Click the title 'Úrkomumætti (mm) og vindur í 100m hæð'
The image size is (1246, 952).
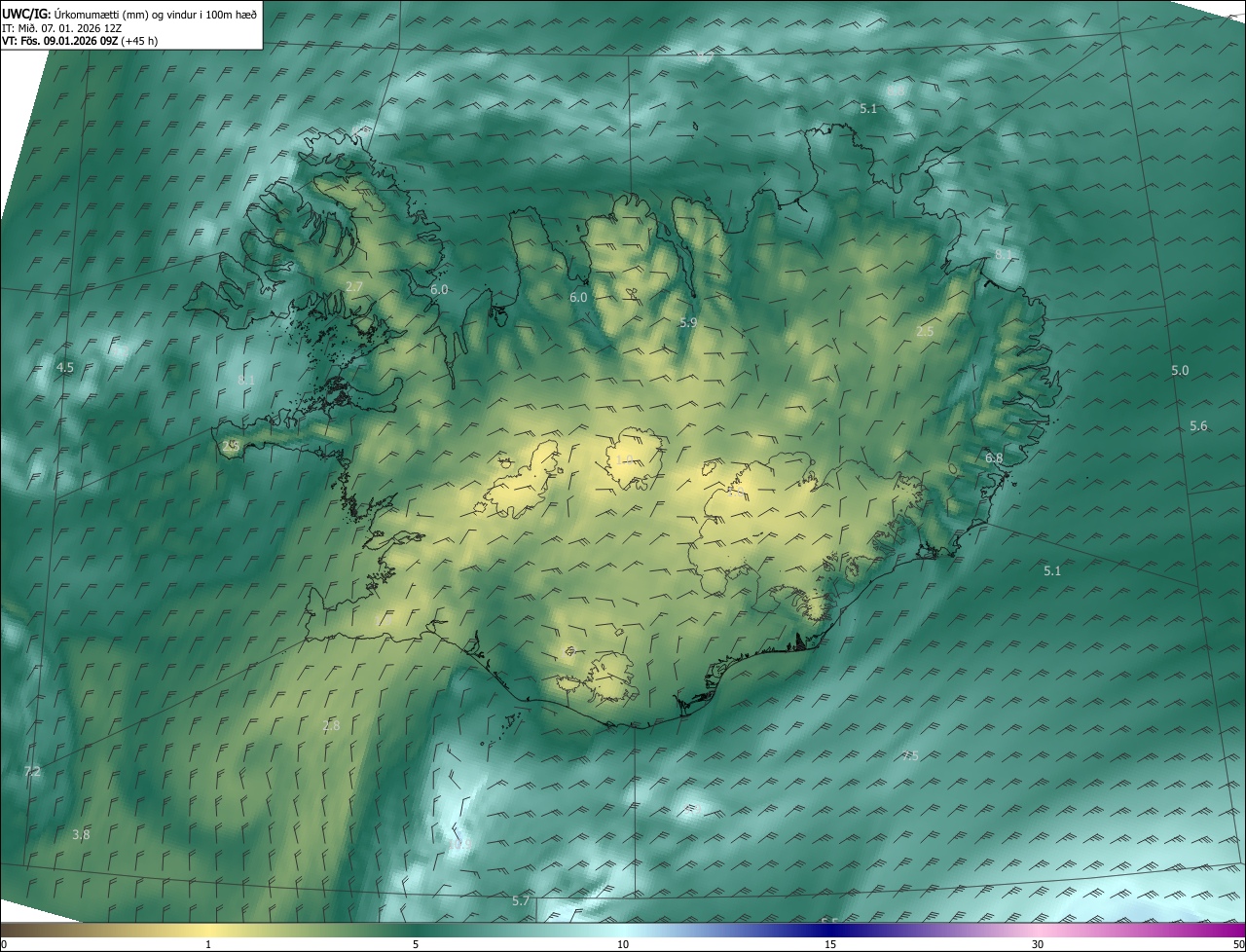(155, 14)
